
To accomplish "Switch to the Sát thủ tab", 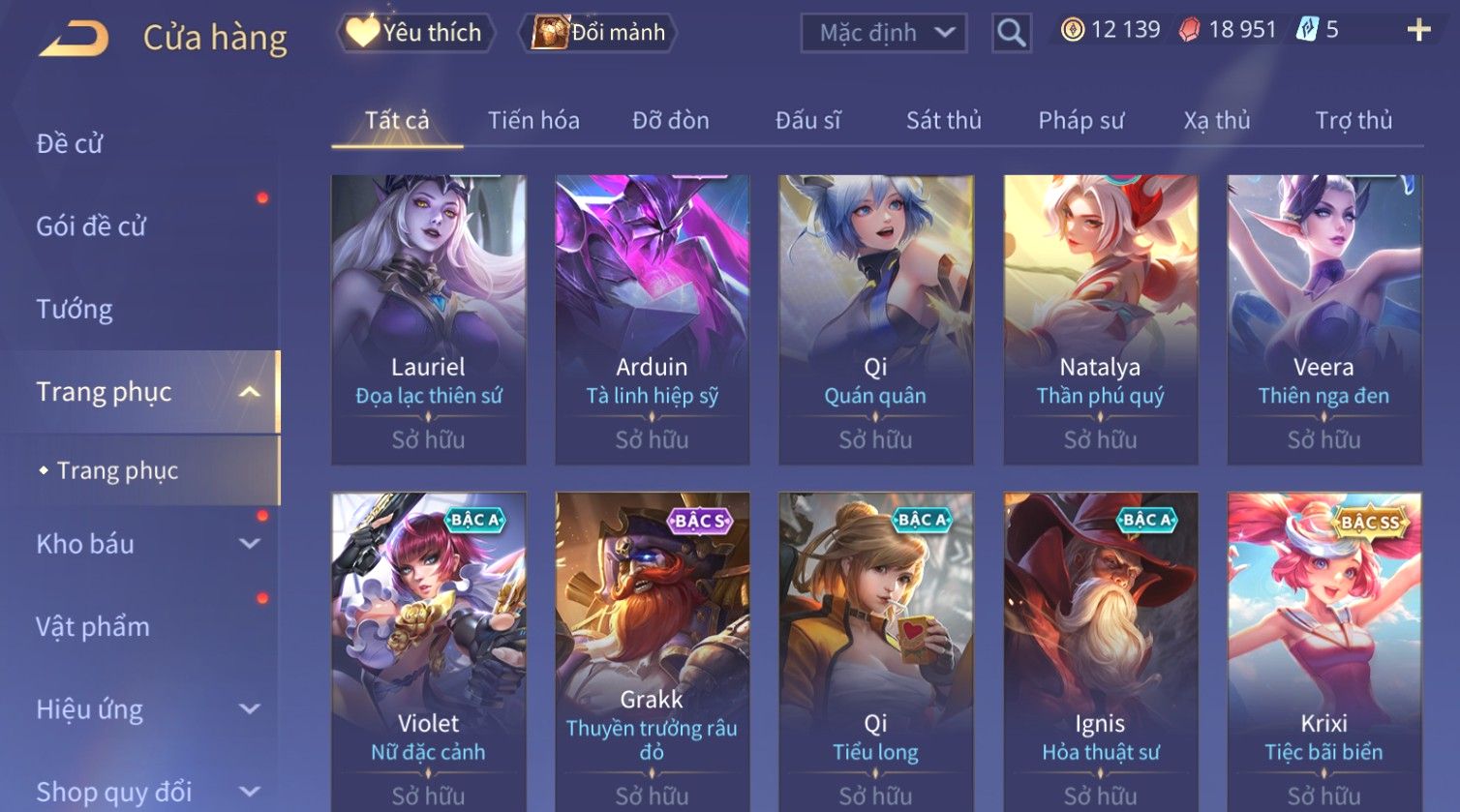I will (x=943, y=120).
